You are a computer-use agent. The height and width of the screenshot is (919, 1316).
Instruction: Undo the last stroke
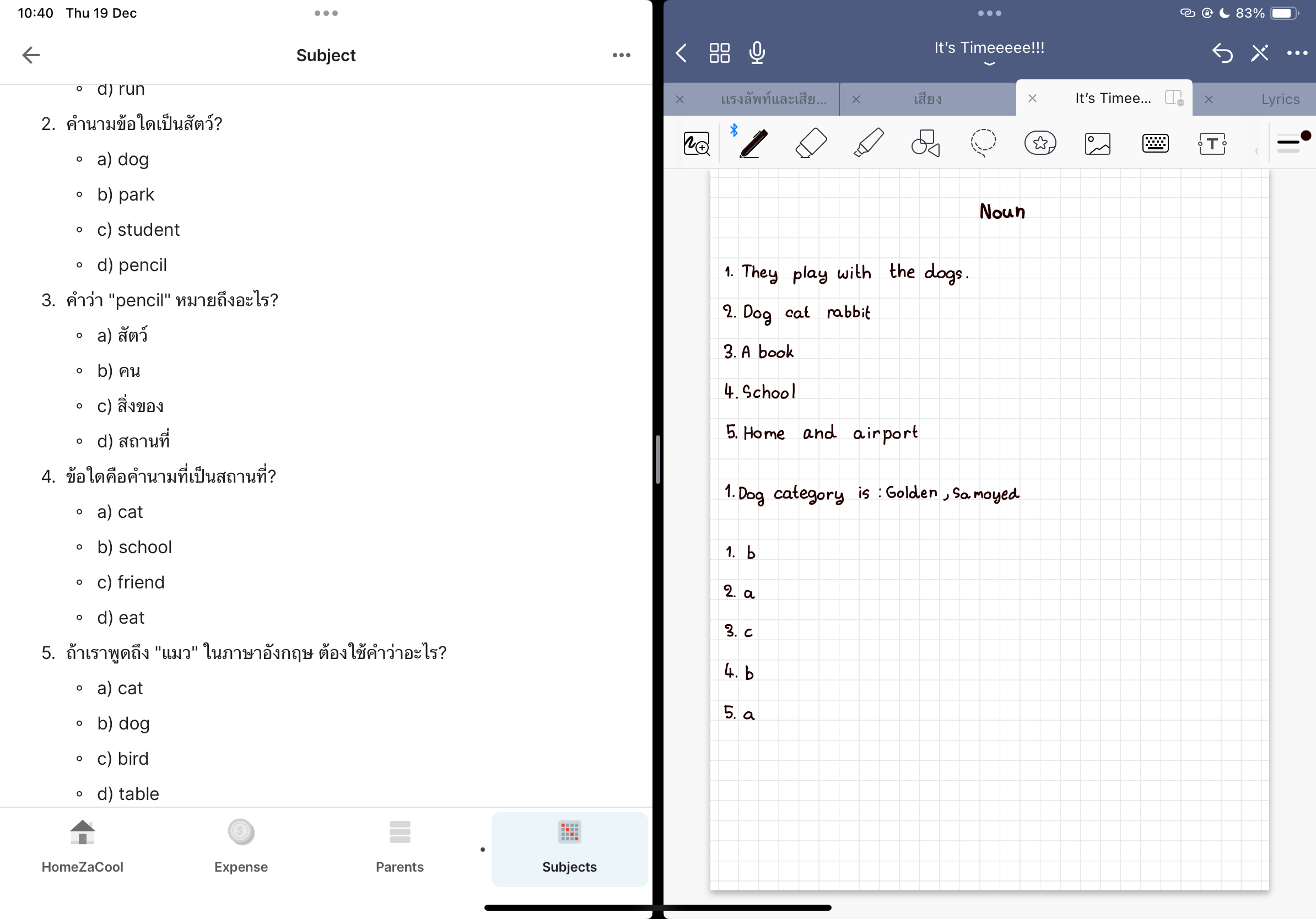coord(1221,53)
